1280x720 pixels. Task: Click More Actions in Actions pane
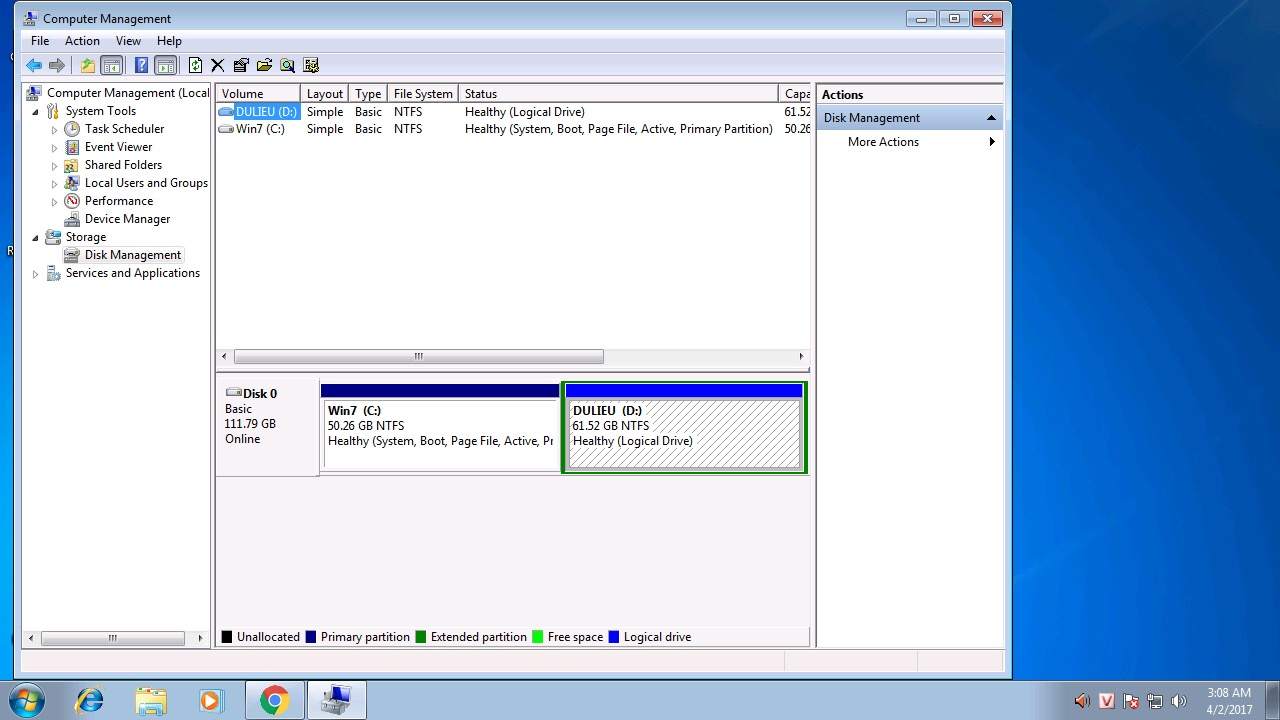(x=883, y=142)
